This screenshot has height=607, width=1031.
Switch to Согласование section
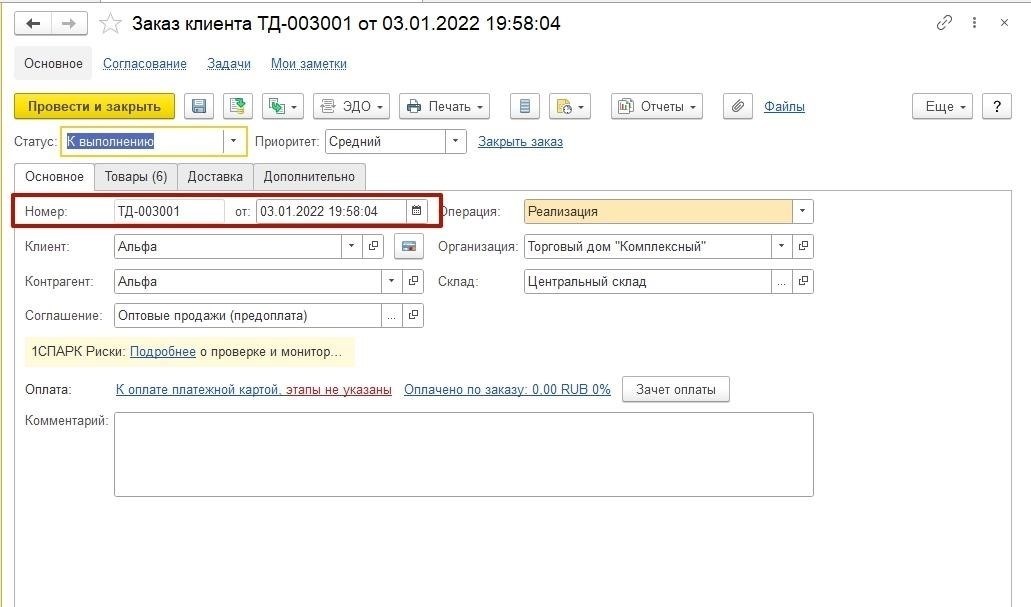coord(145,64)
